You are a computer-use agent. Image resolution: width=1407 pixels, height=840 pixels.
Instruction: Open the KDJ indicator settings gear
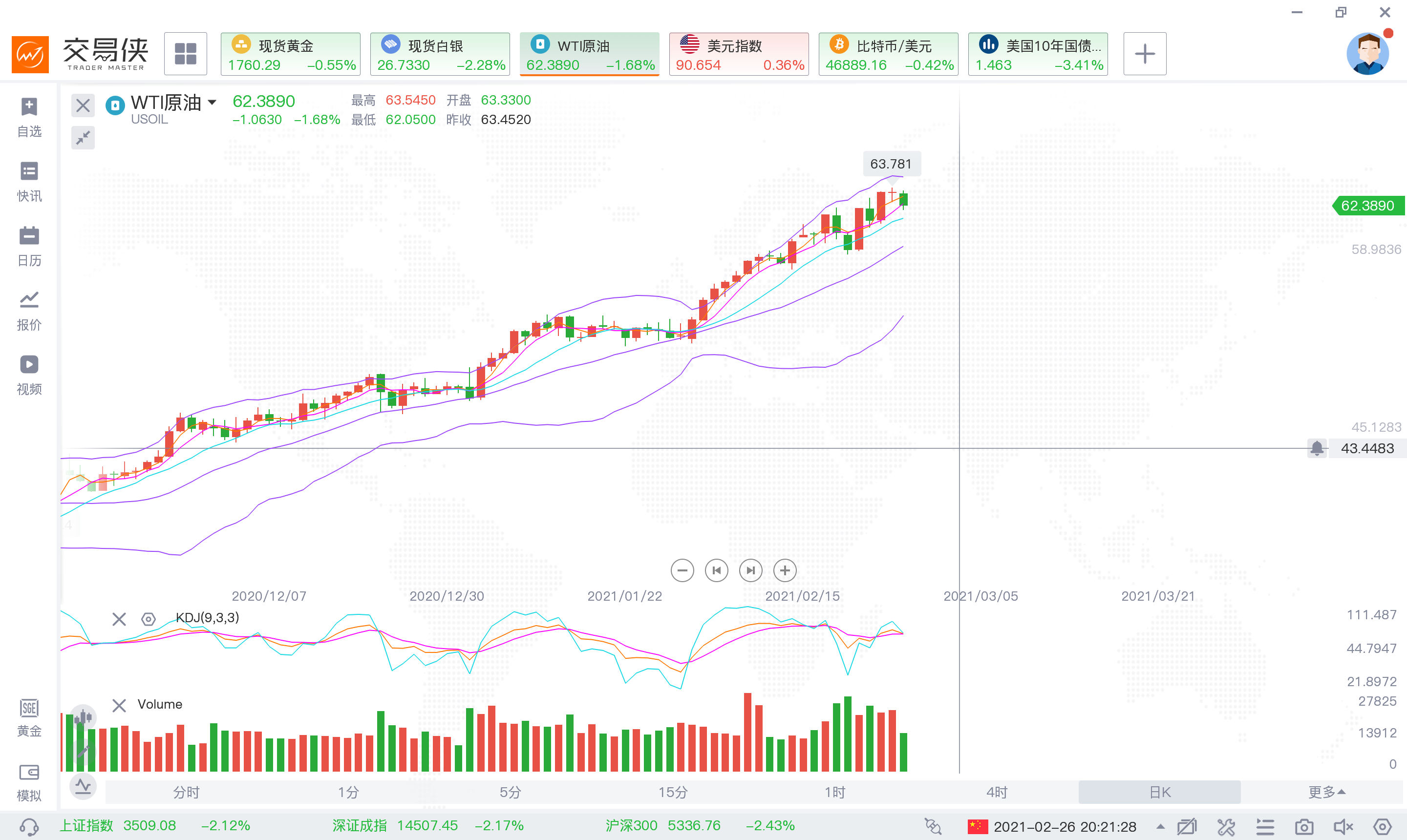coord(149,619)
